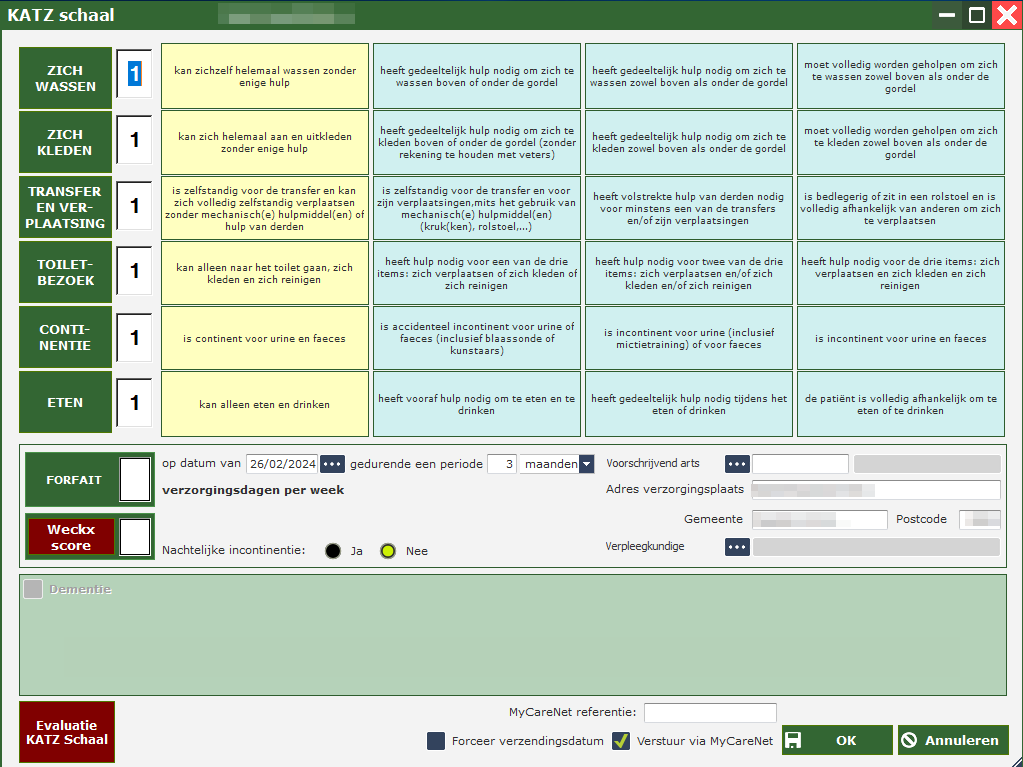Click the Postcode field
The image size is (1023, 767).
980,520
